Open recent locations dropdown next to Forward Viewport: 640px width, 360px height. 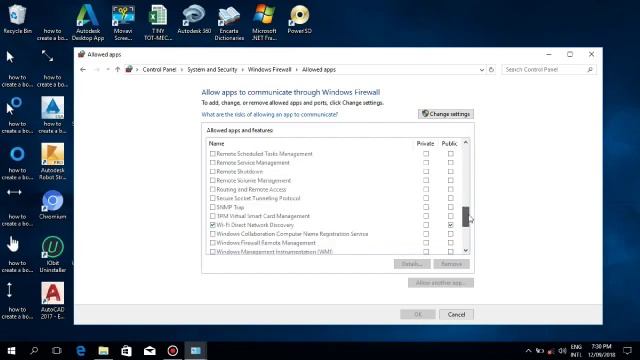coord(108,70)
